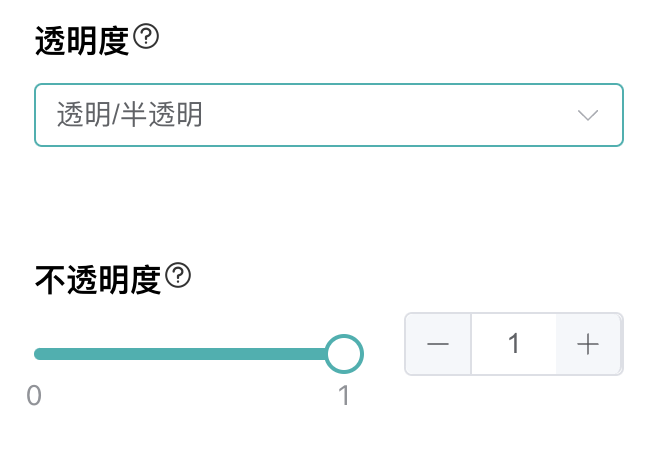
Task: Click the slider minimum label 0
Action: (34, 396)
